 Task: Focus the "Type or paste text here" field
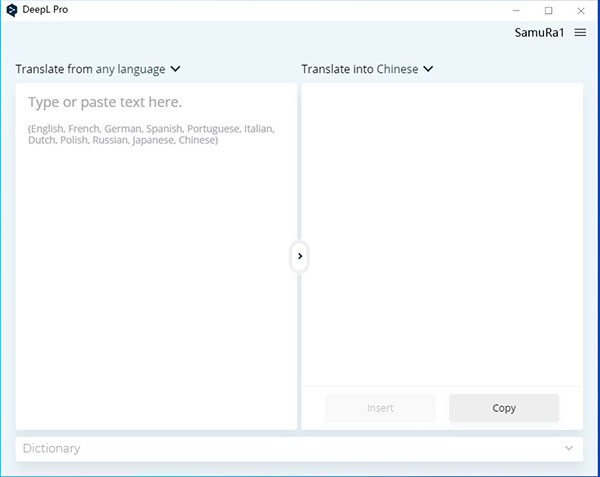pos(105,102)
